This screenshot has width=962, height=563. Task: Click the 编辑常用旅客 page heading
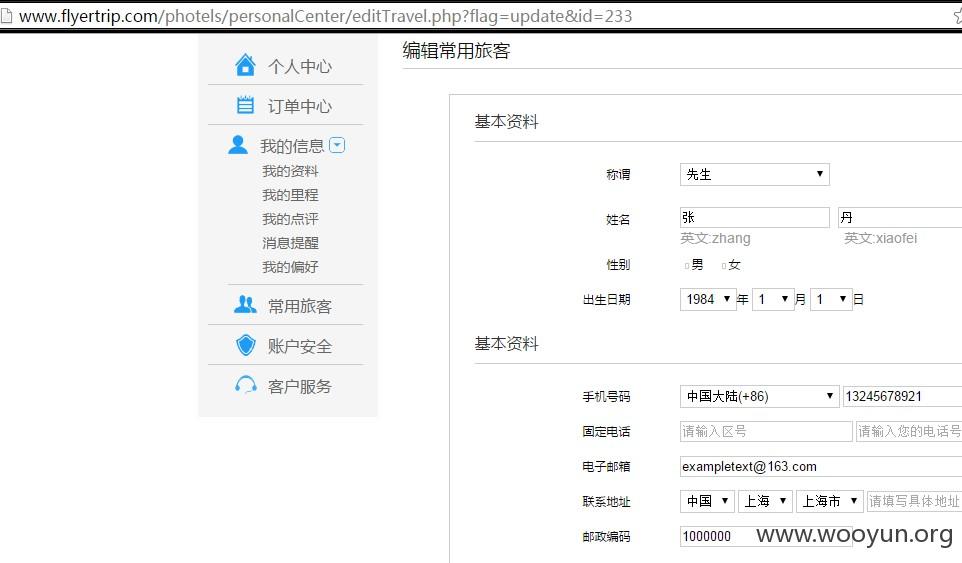click(456, 51)
